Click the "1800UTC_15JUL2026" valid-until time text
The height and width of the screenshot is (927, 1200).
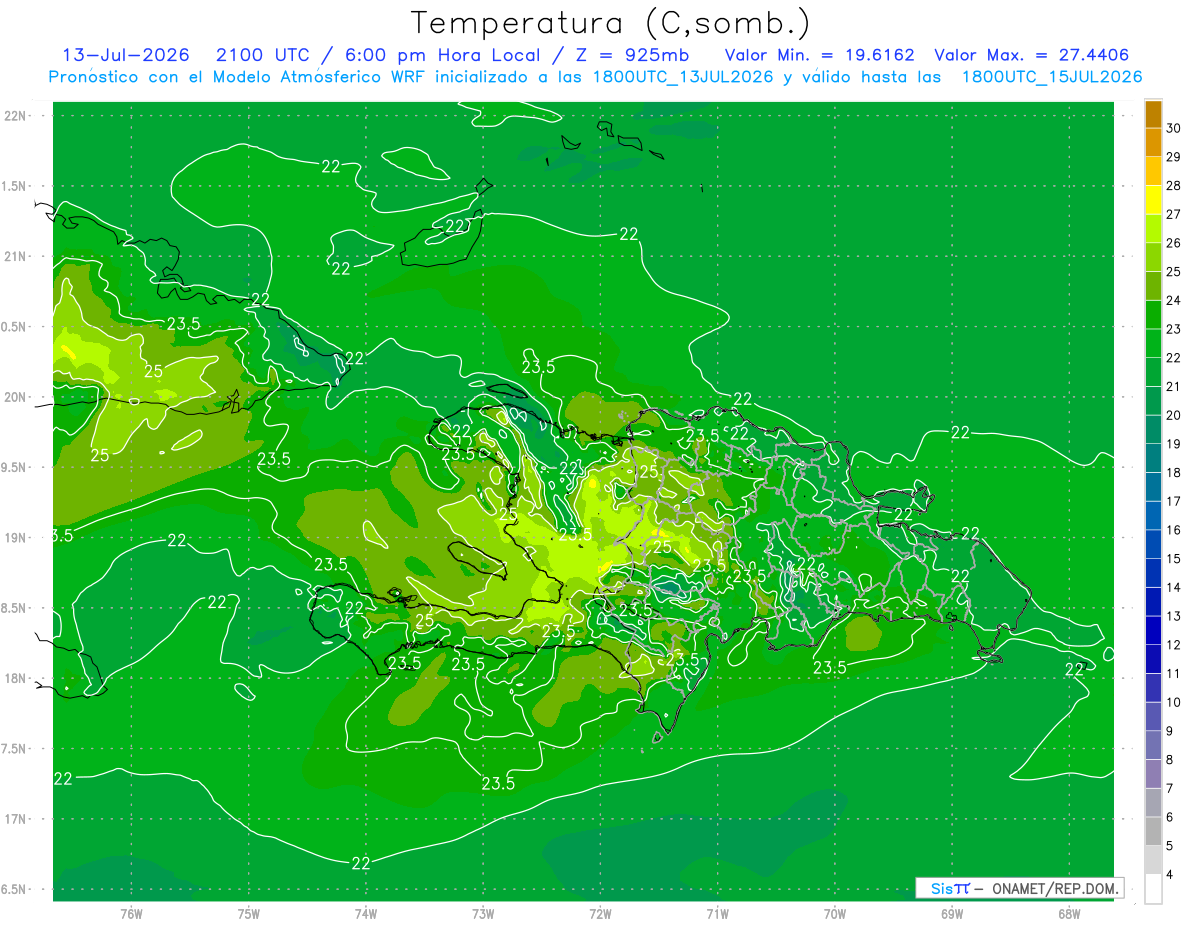(x=1052, y=77)
